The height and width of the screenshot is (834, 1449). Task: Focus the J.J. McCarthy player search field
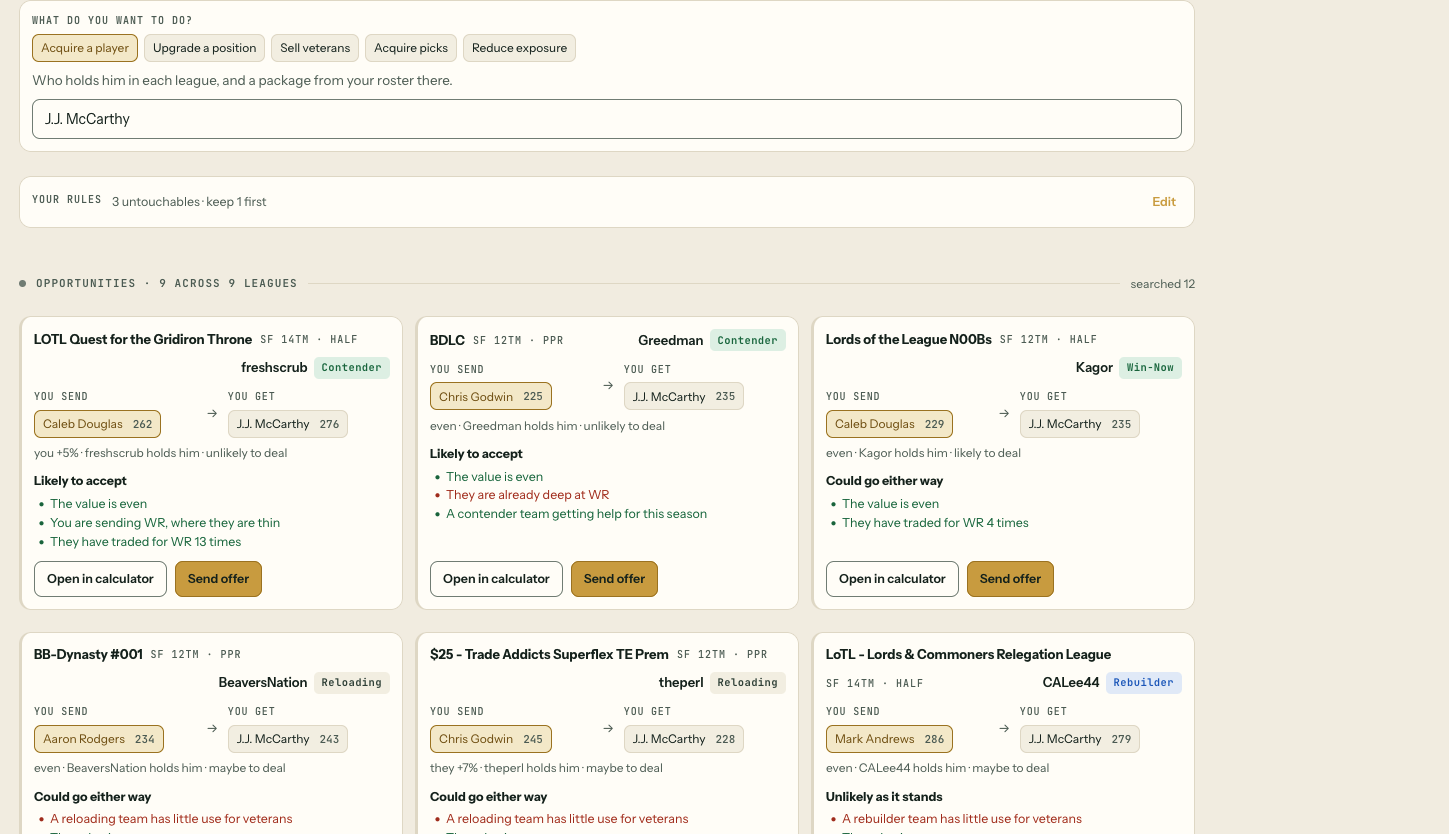coord(607,119)
